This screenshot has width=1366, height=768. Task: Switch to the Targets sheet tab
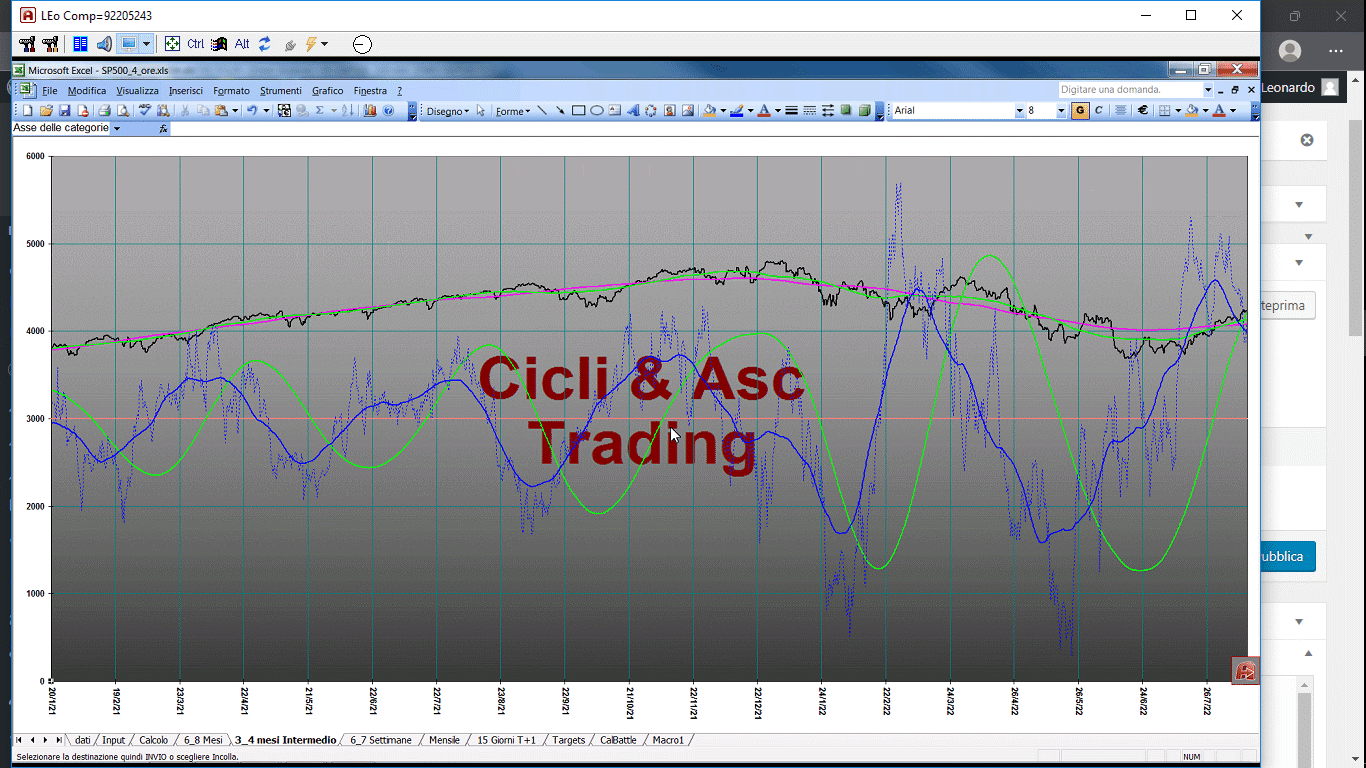[x=569, y=740]
